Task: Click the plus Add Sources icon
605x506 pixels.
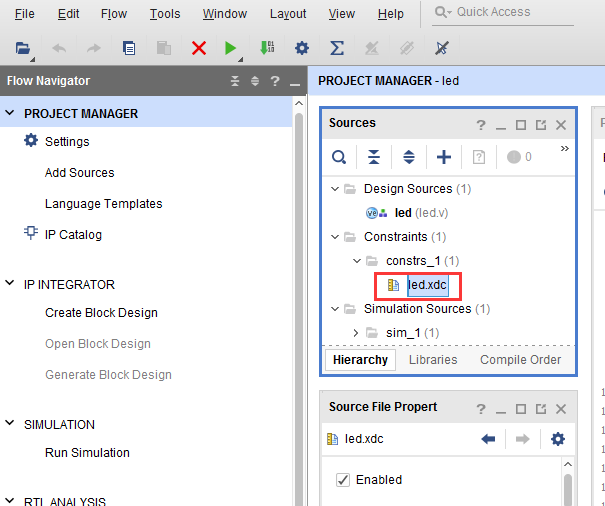Action: click(444, 157)
